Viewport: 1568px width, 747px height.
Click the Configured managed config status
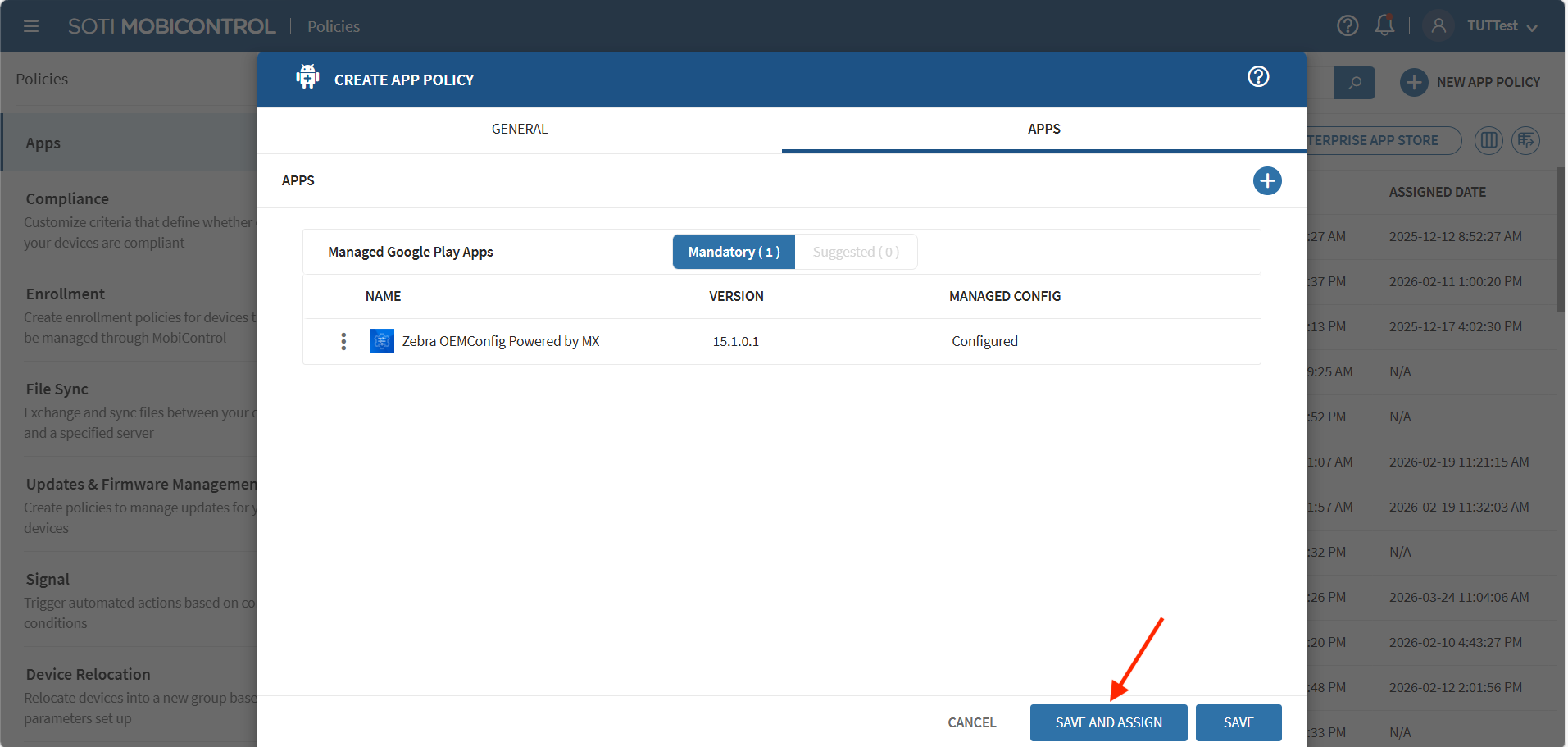point(984,341)
